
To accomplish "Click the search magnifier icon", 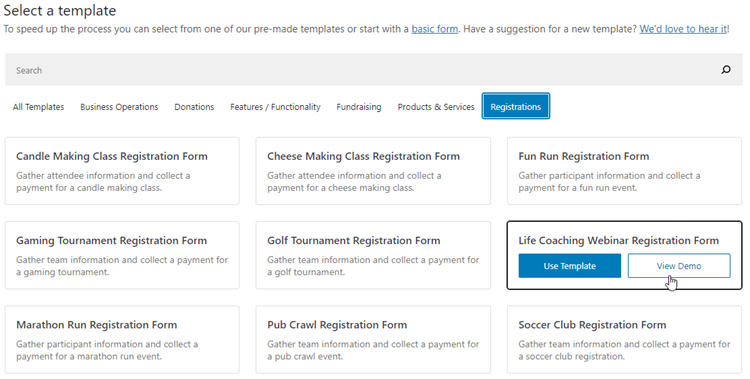I will [x=726, y=70].
